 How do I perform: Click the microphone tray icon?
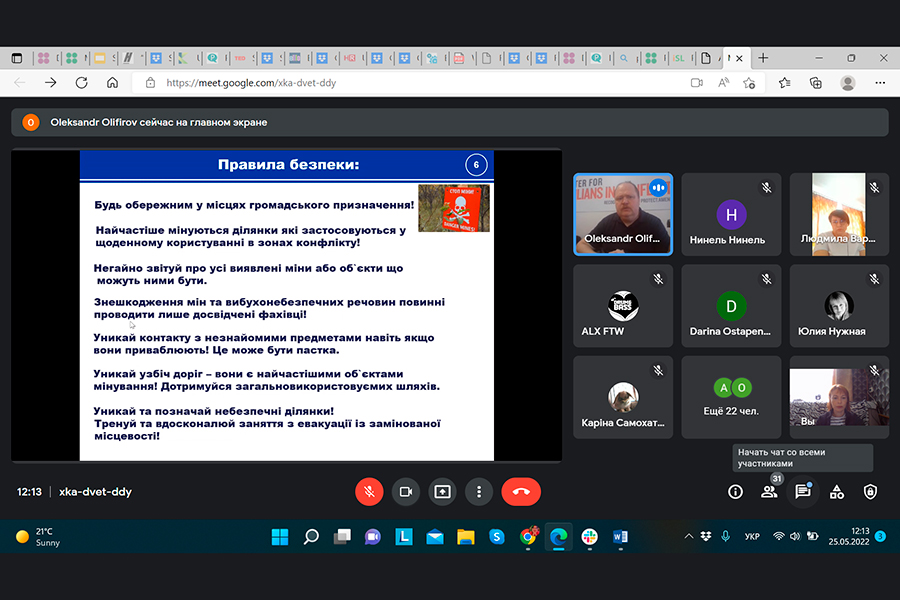726,536
